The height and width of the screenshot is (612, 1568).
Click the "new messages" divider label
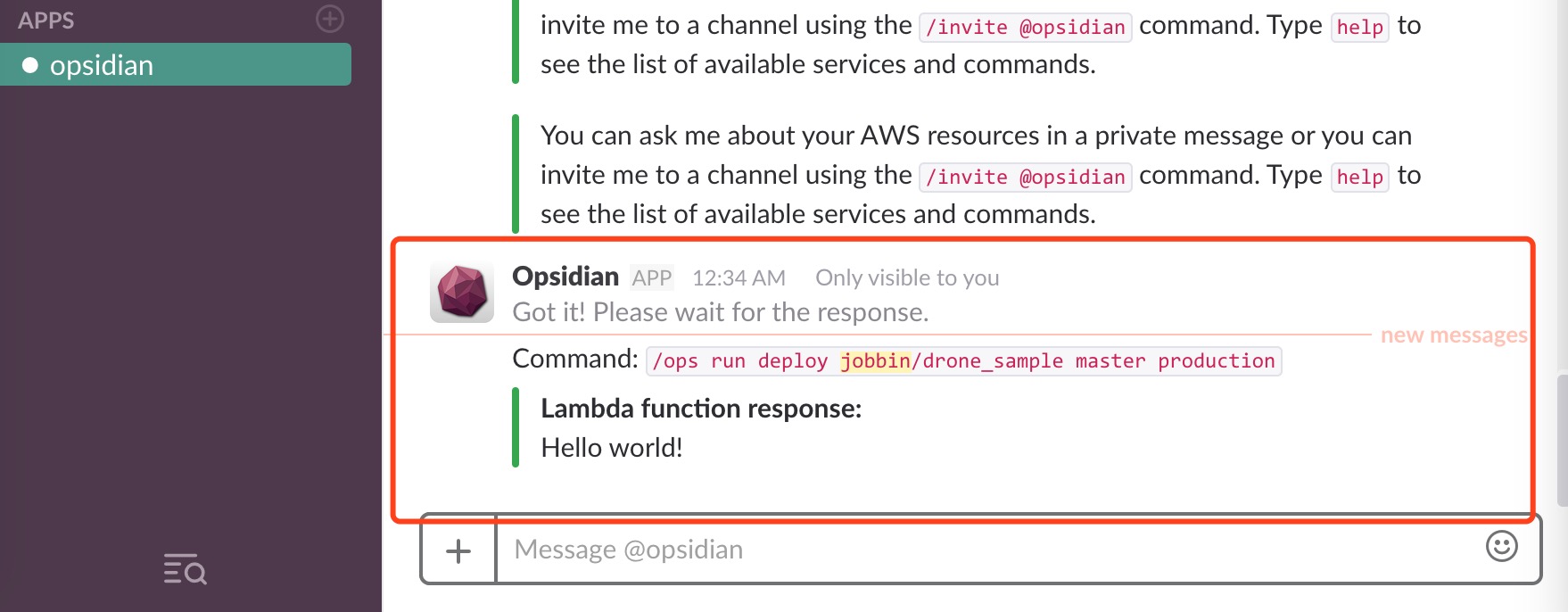(1453, 335)
